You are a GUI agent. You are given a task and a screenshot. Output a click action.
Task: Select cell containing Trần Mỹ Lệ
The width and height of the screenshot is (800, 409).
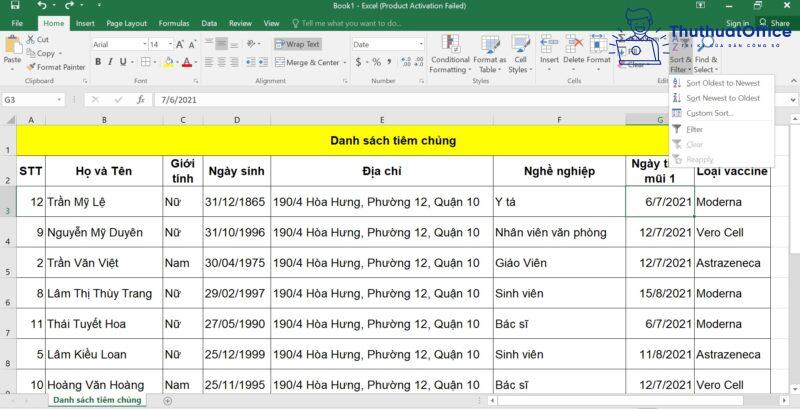[104, 202]
